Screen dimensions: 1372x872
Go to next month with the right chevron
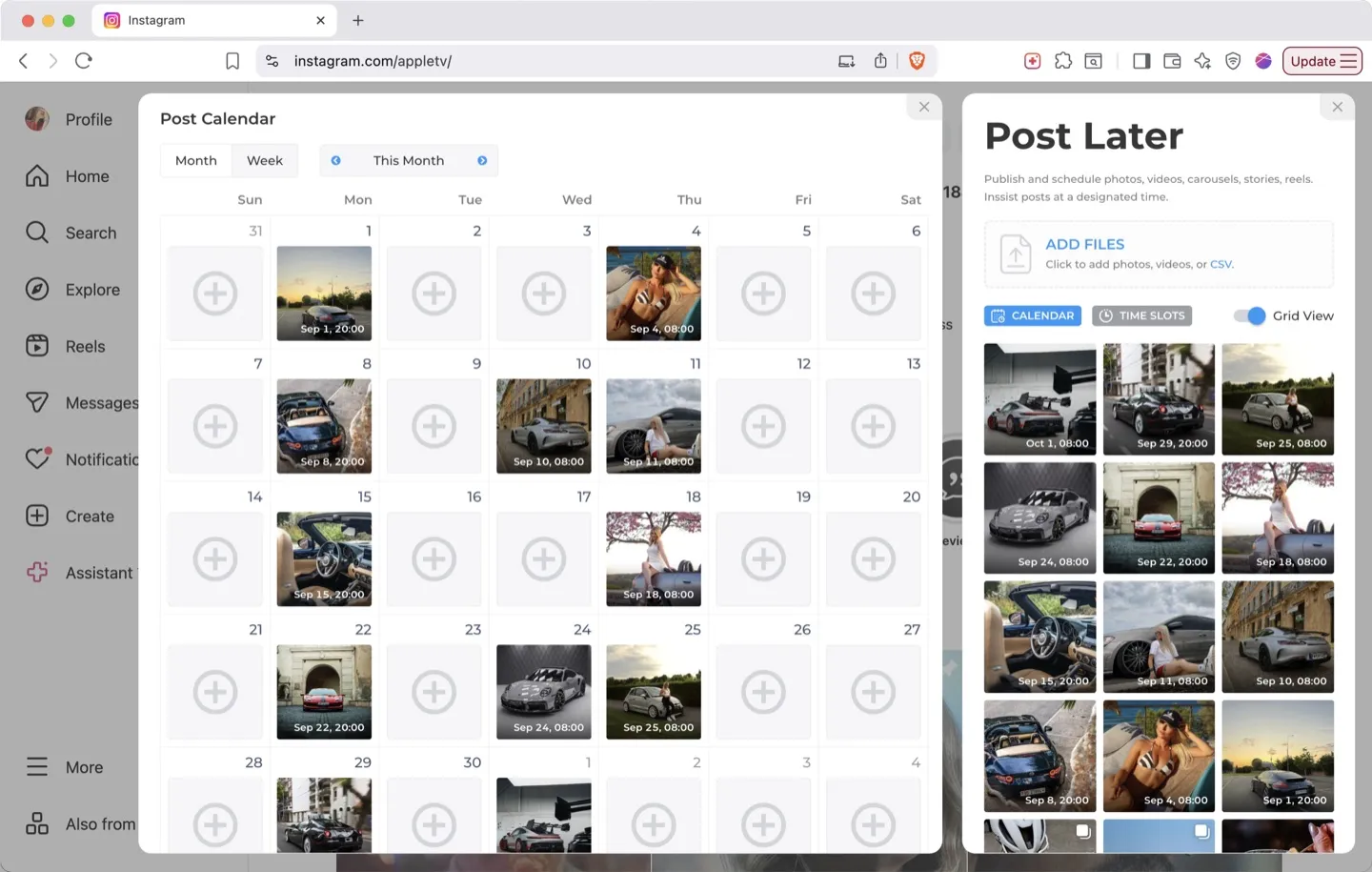click(x=482, y=160)
